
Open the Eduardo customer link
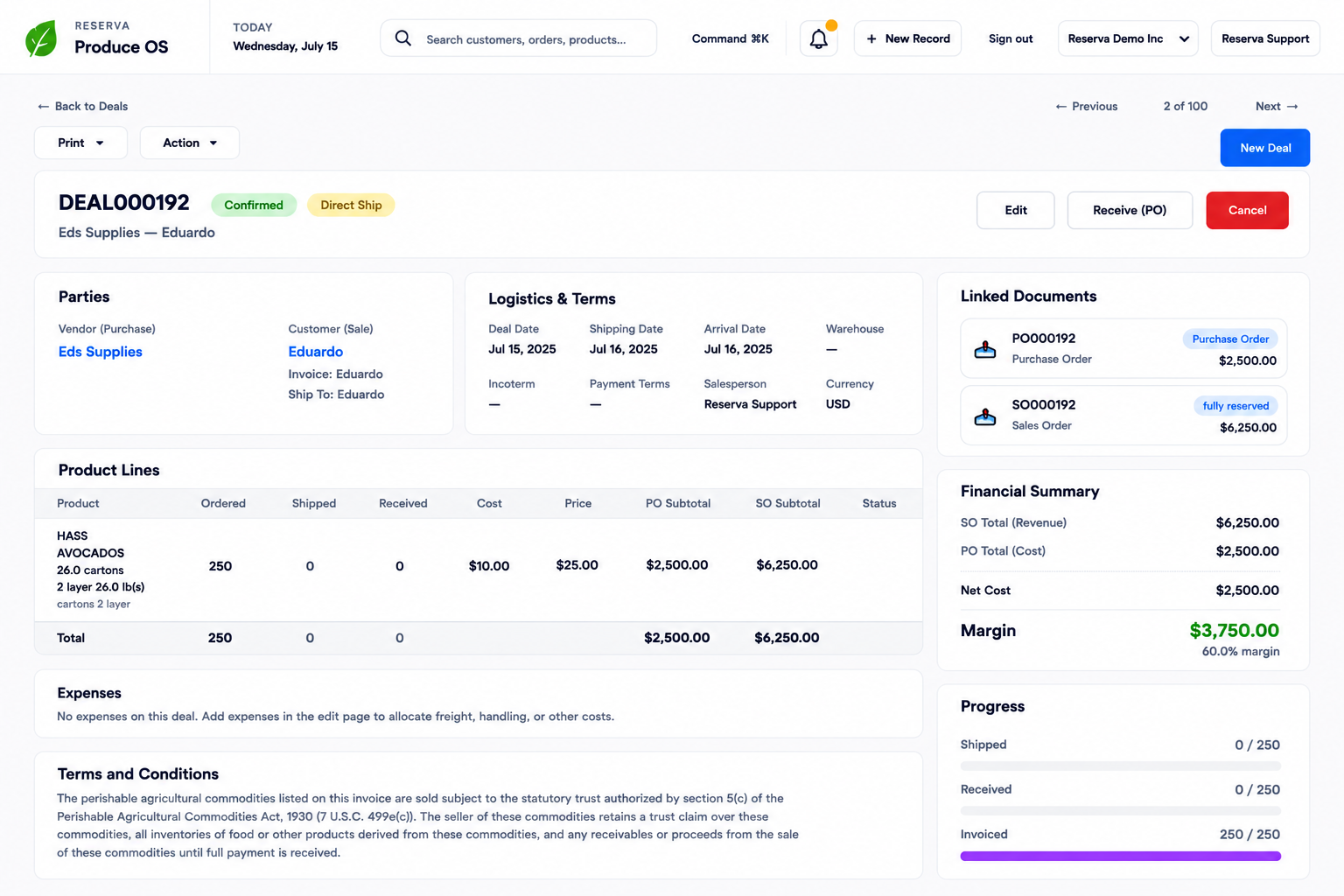click(x=315, y=352)
